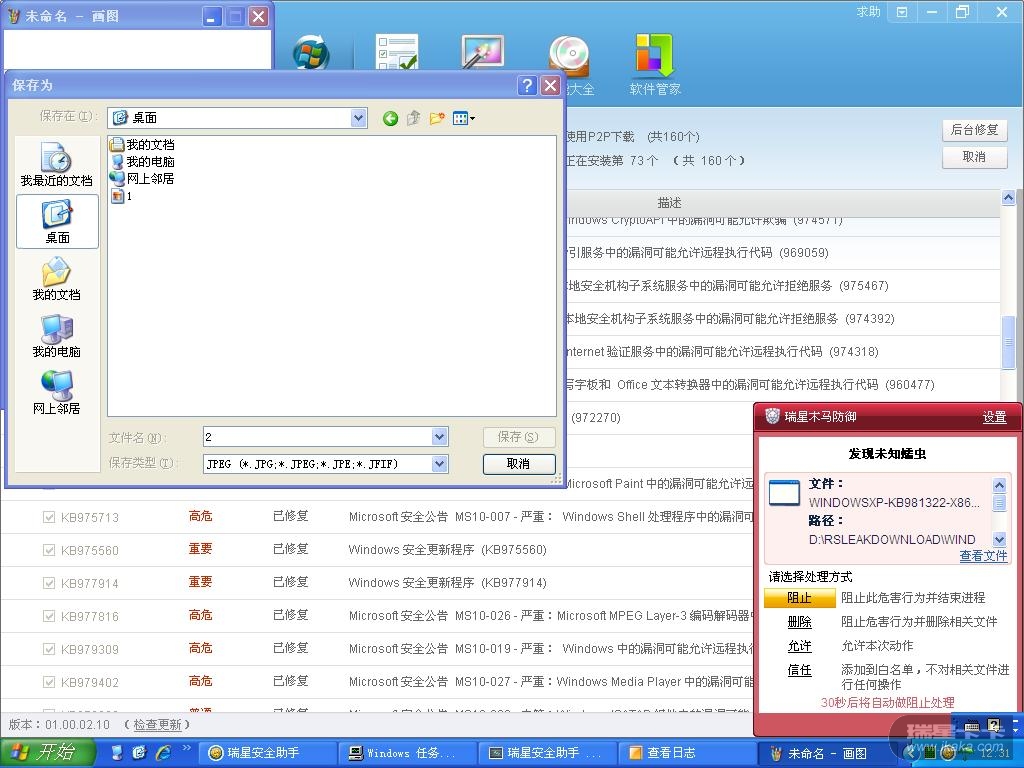Toggle checkbox for KB975713
The width and height of the screenshot is (1024, 768).
pos(48,517)
